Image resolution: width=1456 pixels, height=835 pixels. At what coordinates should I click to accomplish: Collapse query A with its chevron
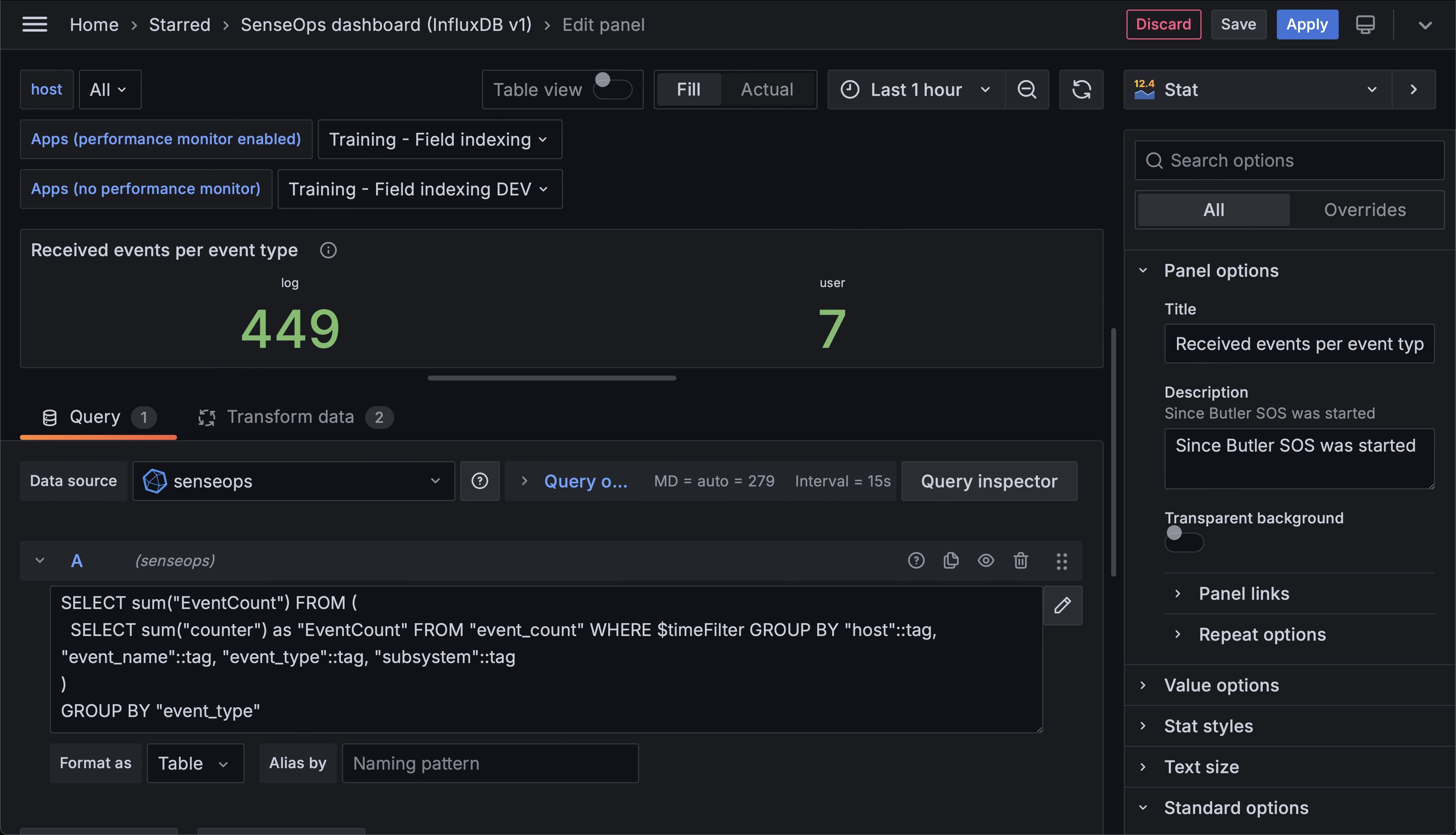coord(39,560)
